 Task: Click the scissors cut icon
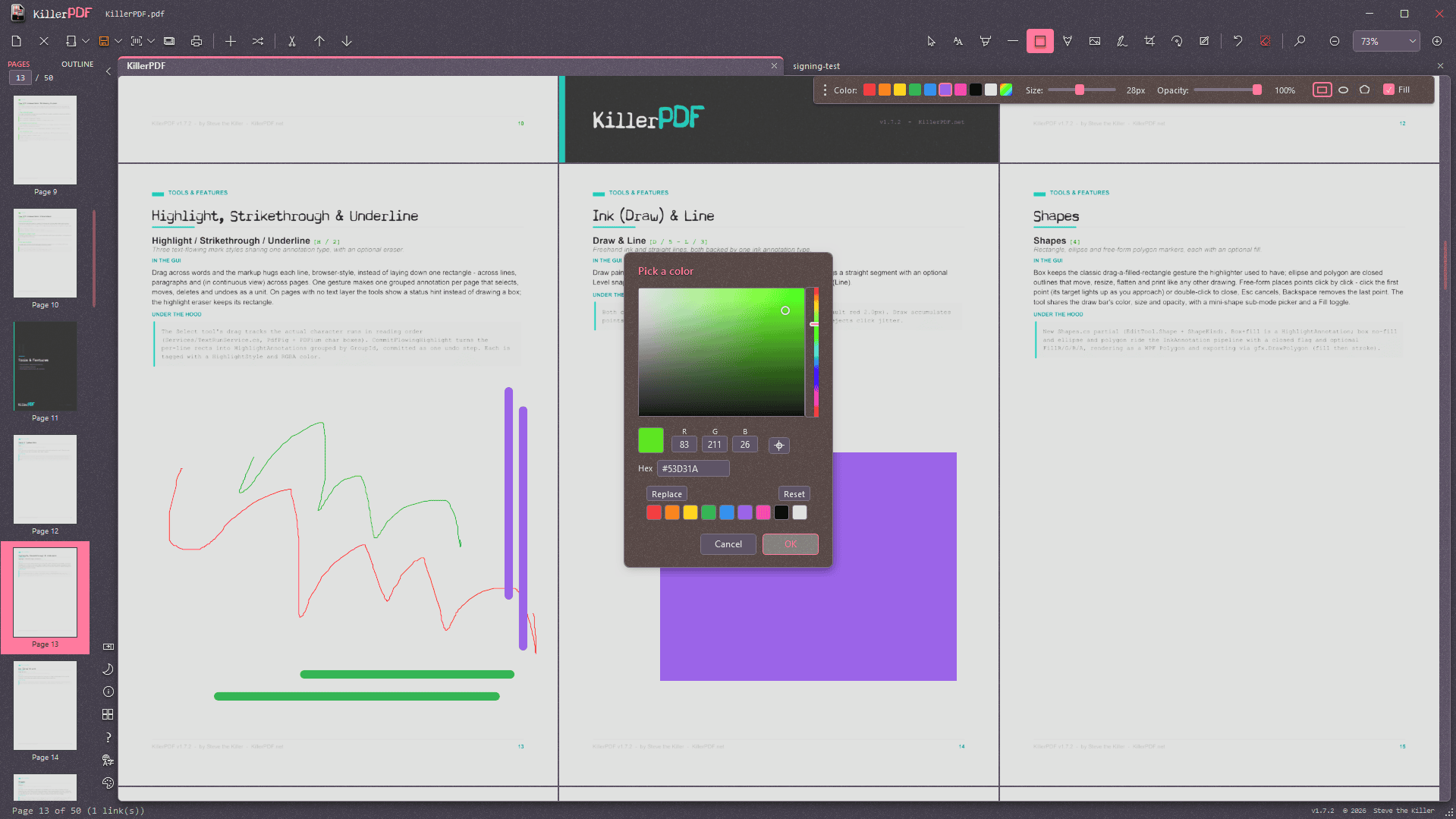[292, 41]
